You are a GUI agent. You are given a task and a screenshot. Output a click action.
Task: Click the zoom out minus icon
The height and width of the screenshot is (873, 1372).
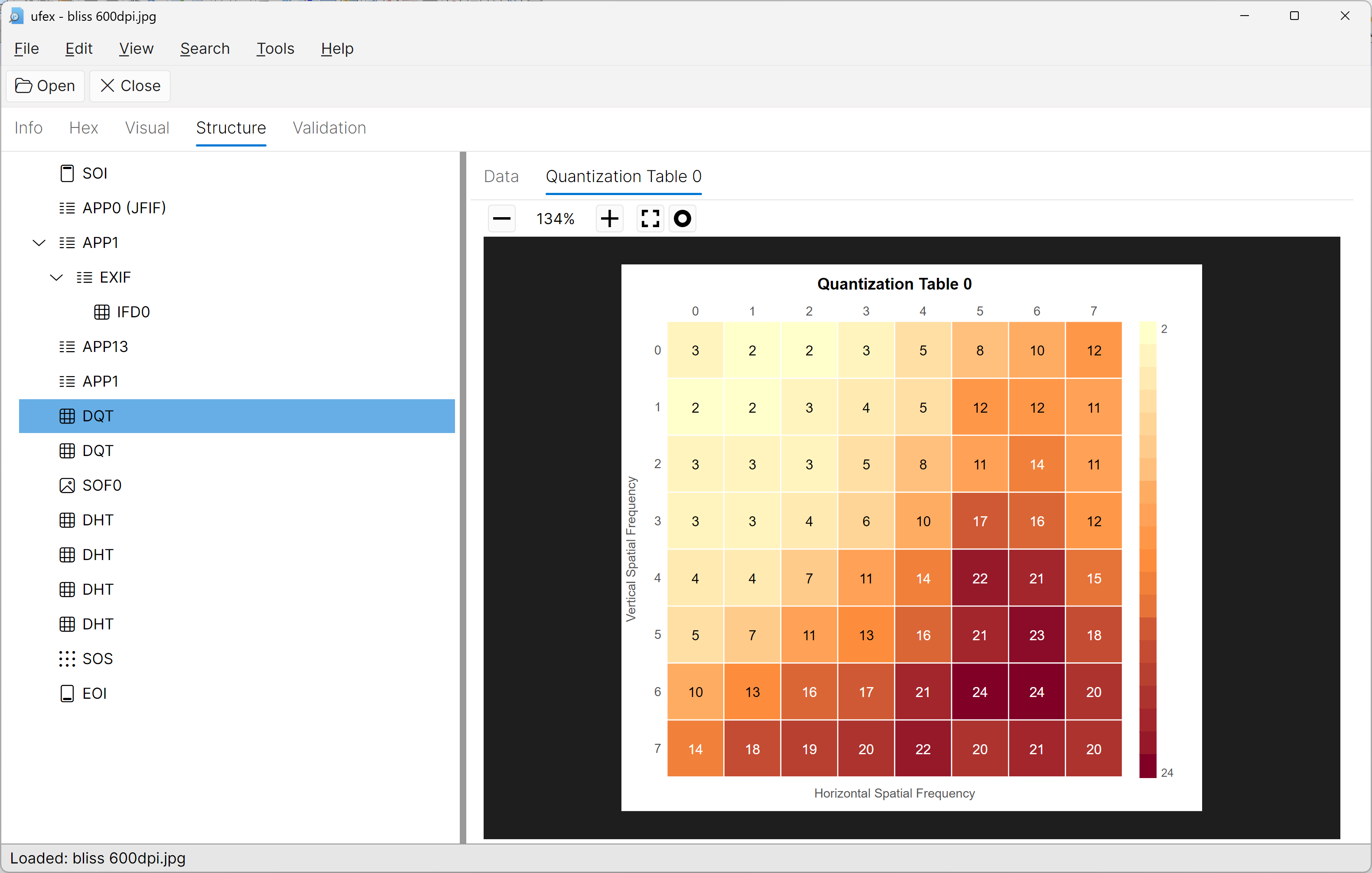pyautogui.click(x=501, y=219)
